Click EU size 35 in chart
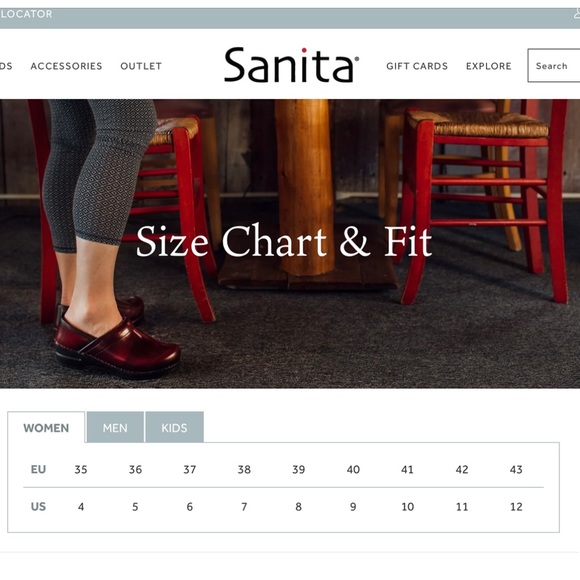 click(81, 469)
